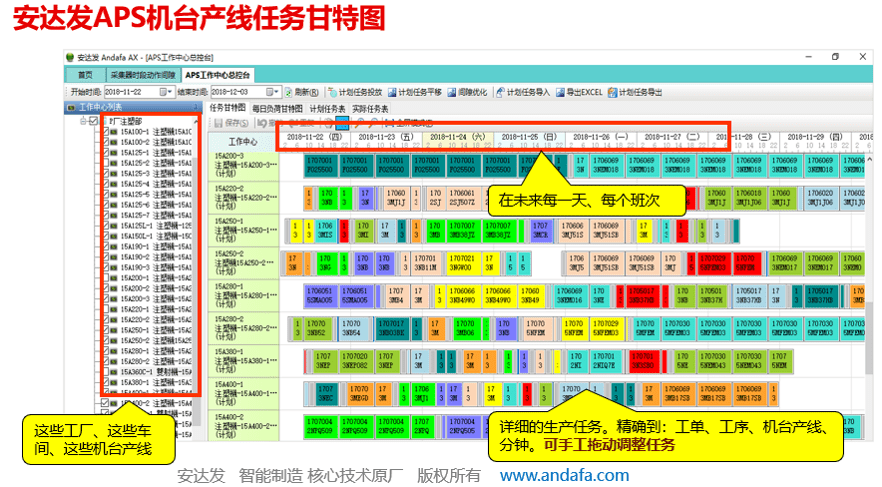Viewport: 882px width, 487px height.
Task: Click the 计划任务平移 toolbar button
Action: click(415, 92)
